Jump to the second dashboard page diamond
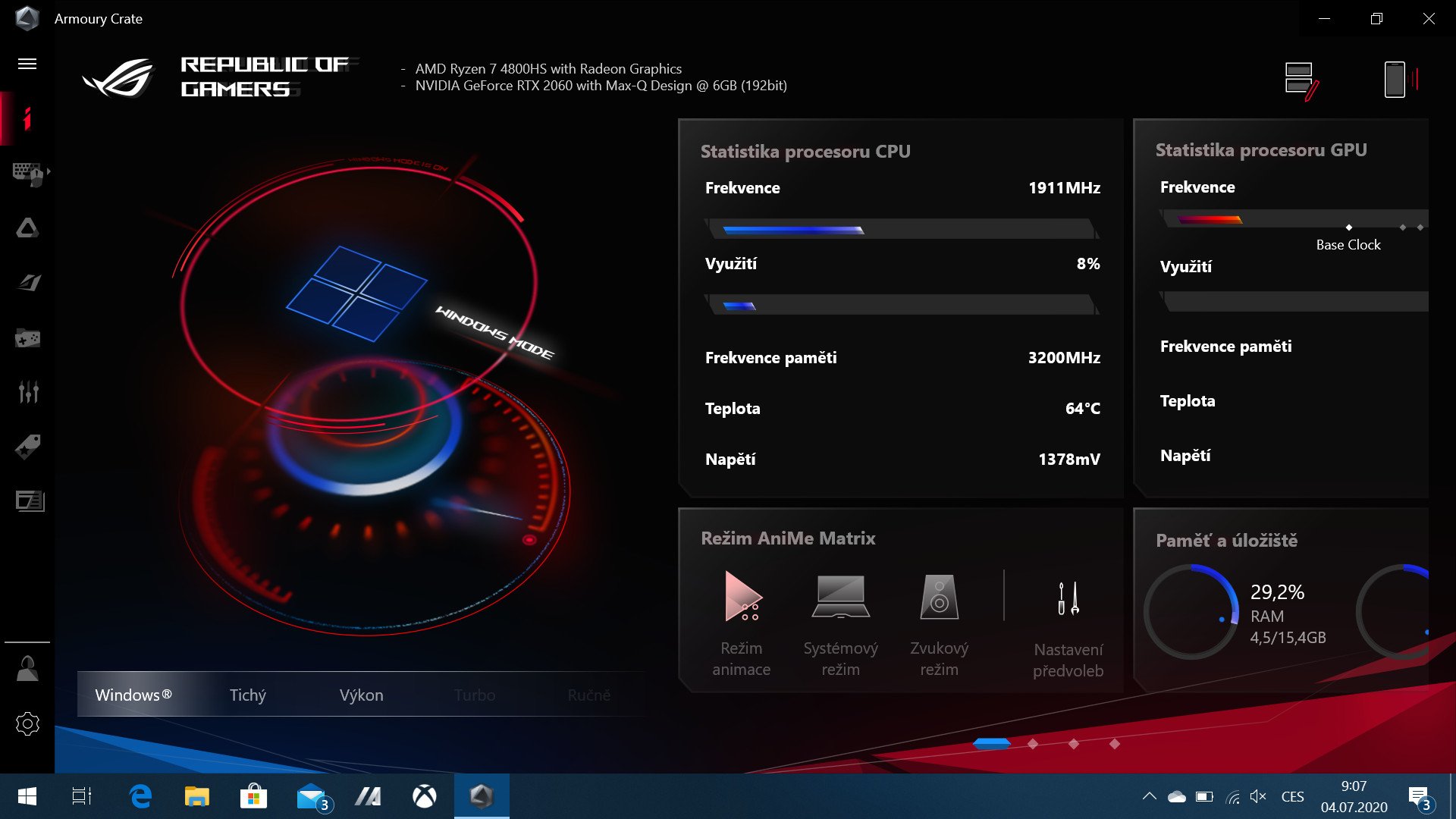 [x=1032, y=744]
